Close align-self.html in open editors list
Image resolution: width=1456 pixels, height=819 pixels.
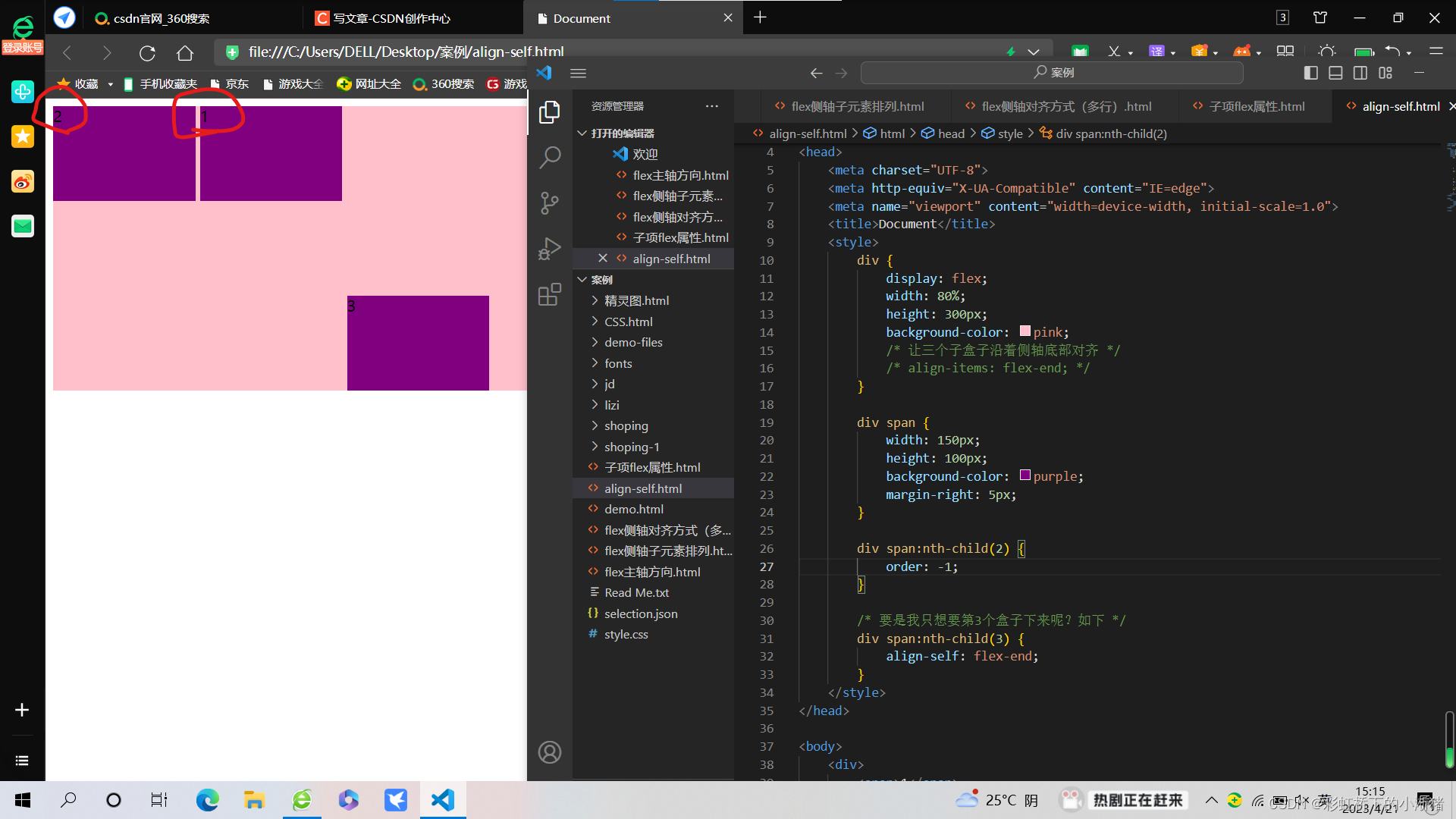pos(603,259)
